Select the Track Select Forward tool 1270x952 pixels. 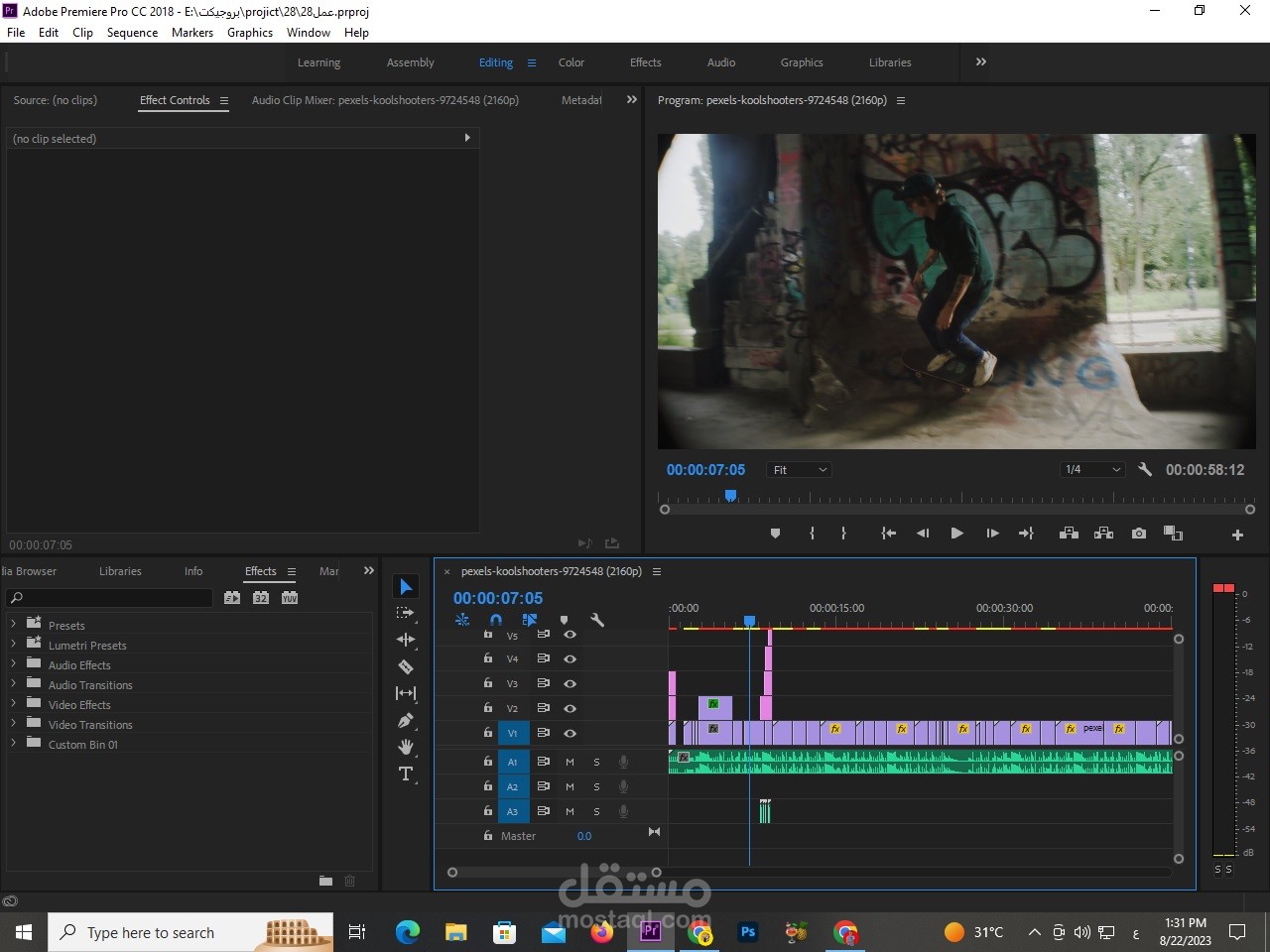coord(406,613)
